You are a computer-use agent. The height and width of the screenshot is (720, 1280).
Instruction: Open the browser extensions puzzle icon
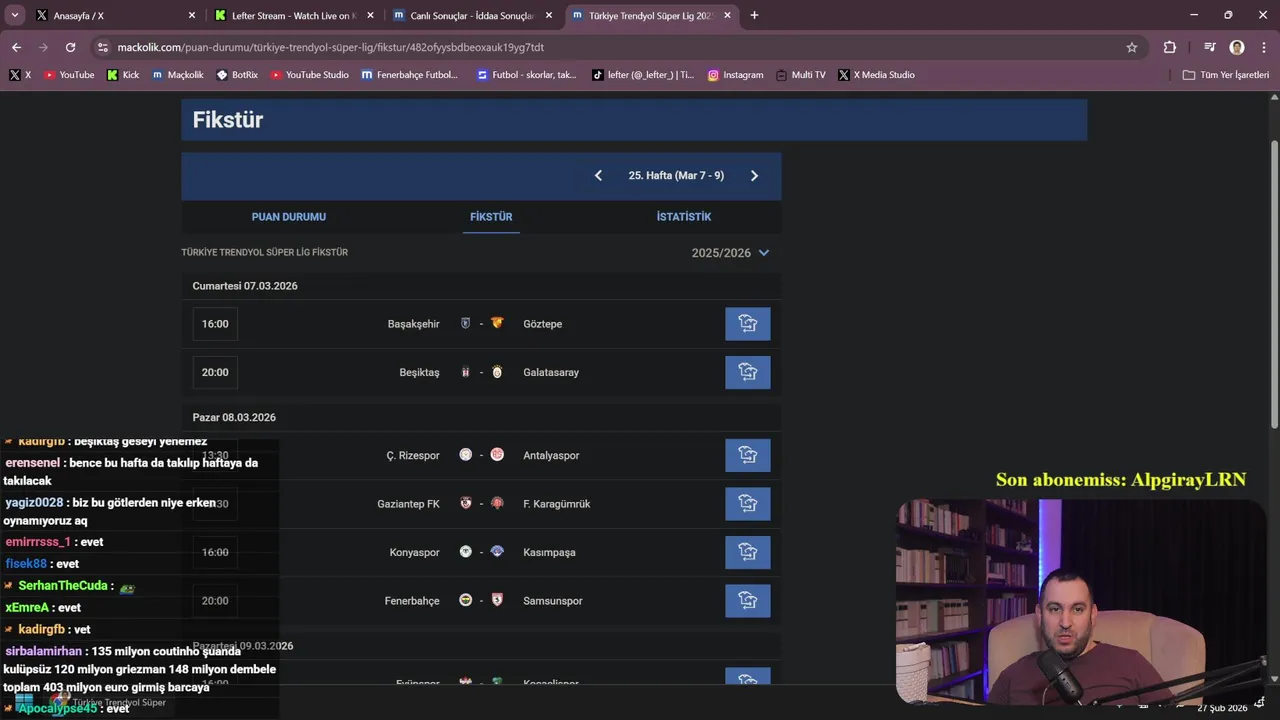click(1169, 47)
